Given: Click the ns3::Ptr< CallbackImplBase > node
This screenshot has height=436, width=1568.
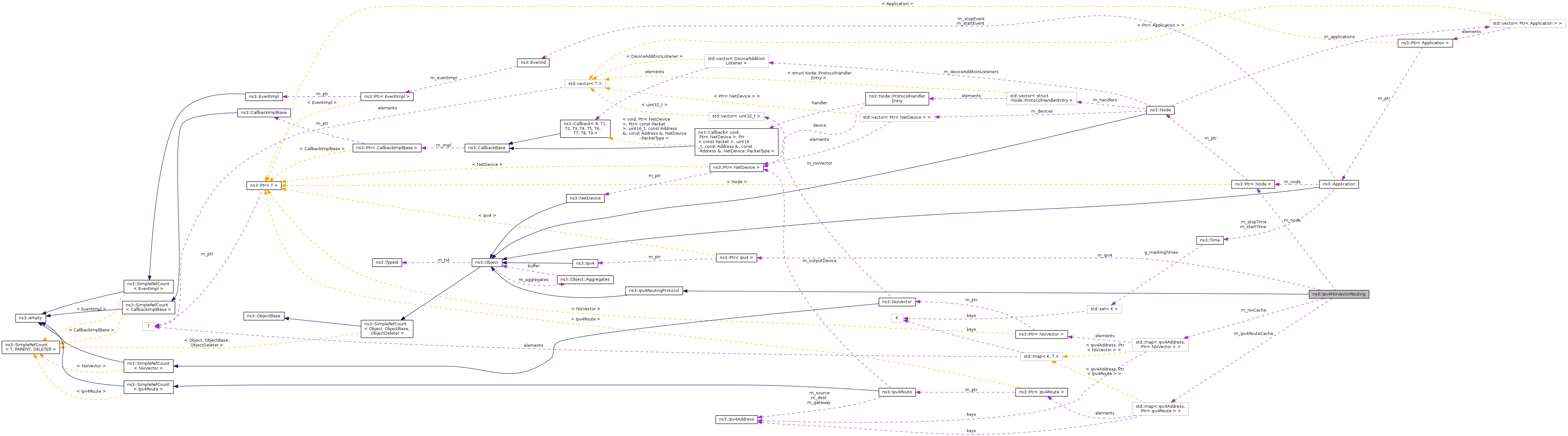Looking at the screenshot, I should click(387, 148).
